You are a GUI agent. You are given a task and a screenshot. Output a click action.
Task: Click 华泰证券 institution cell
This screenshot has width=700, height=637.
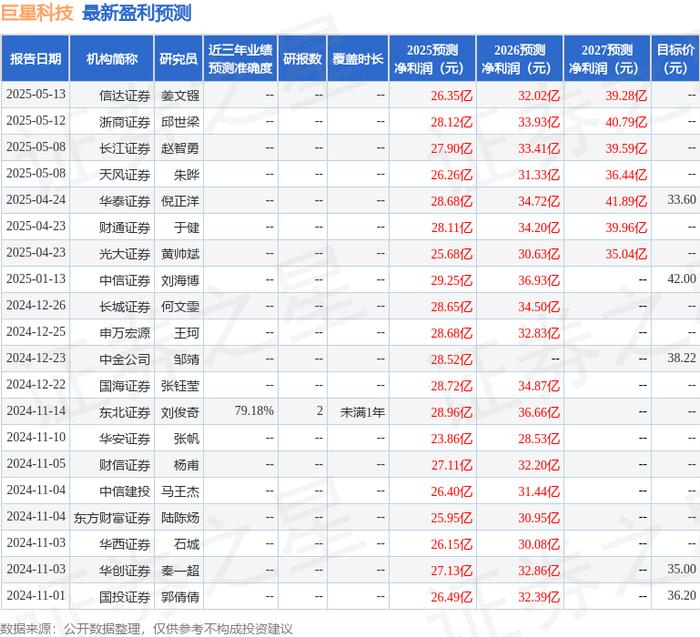125,201
